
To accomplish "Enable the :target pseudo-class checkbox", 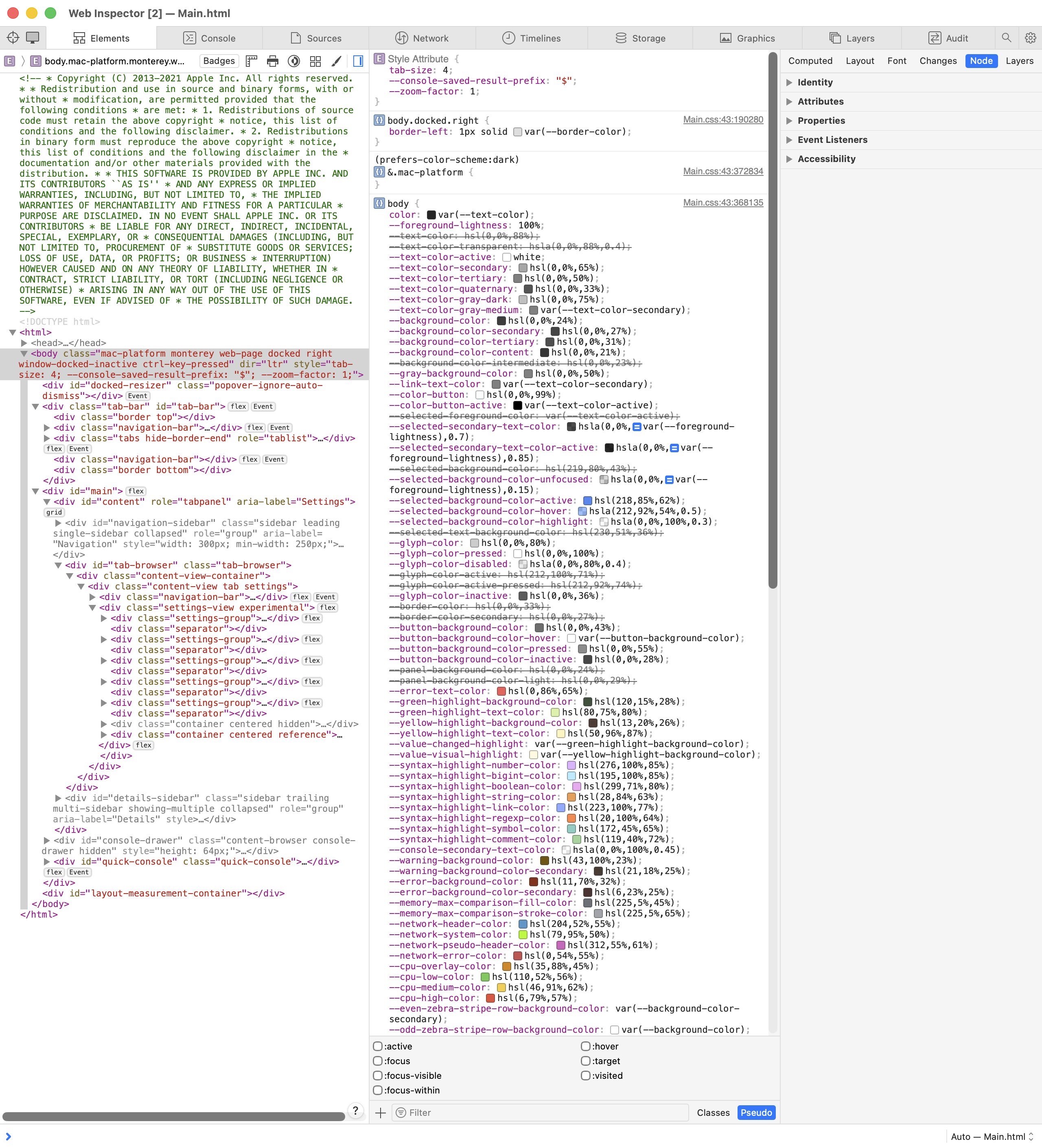I will point(585,1061).
